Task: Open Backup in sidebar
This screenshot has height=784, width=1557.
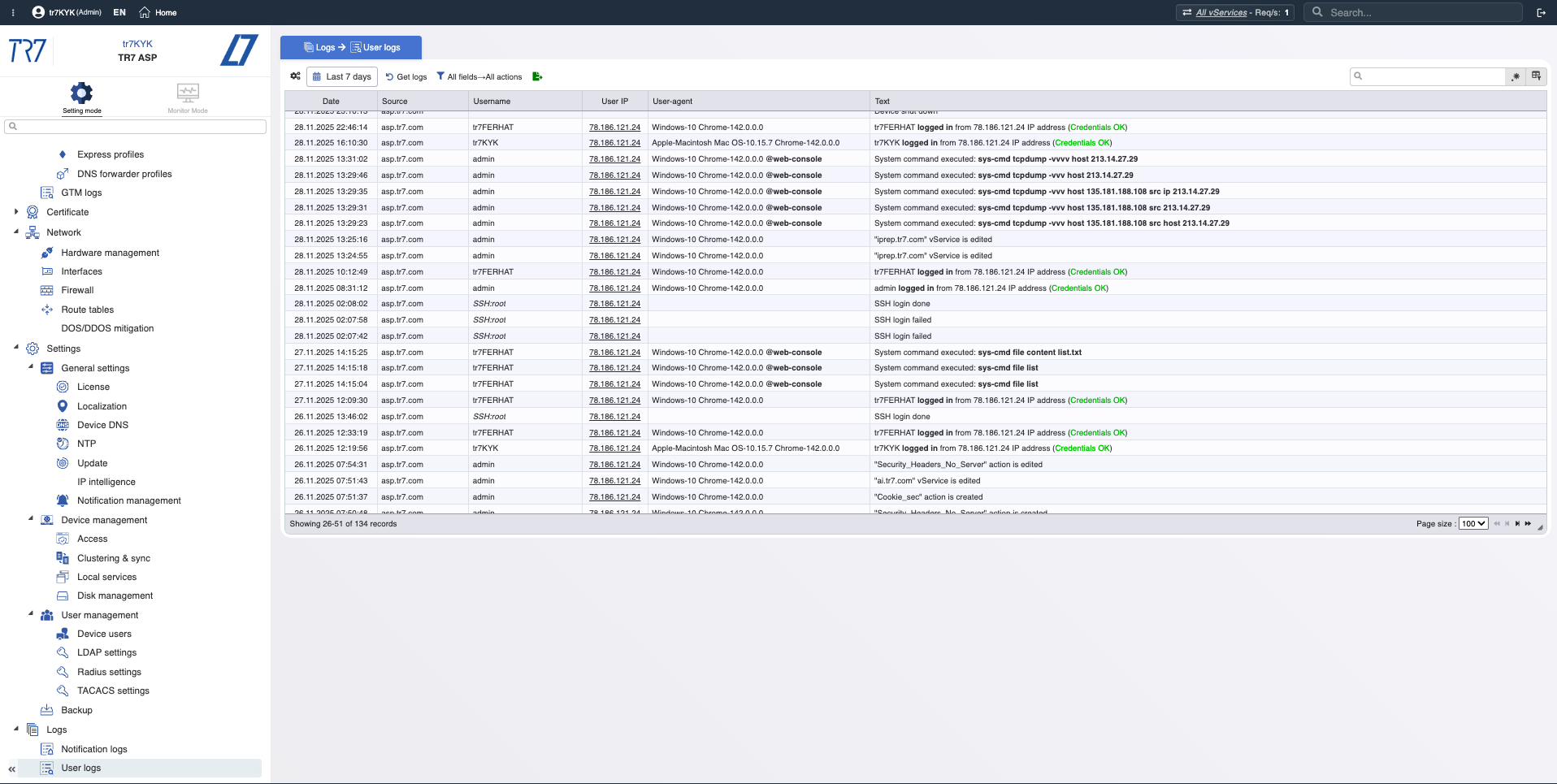Action: tap(76, 710)
